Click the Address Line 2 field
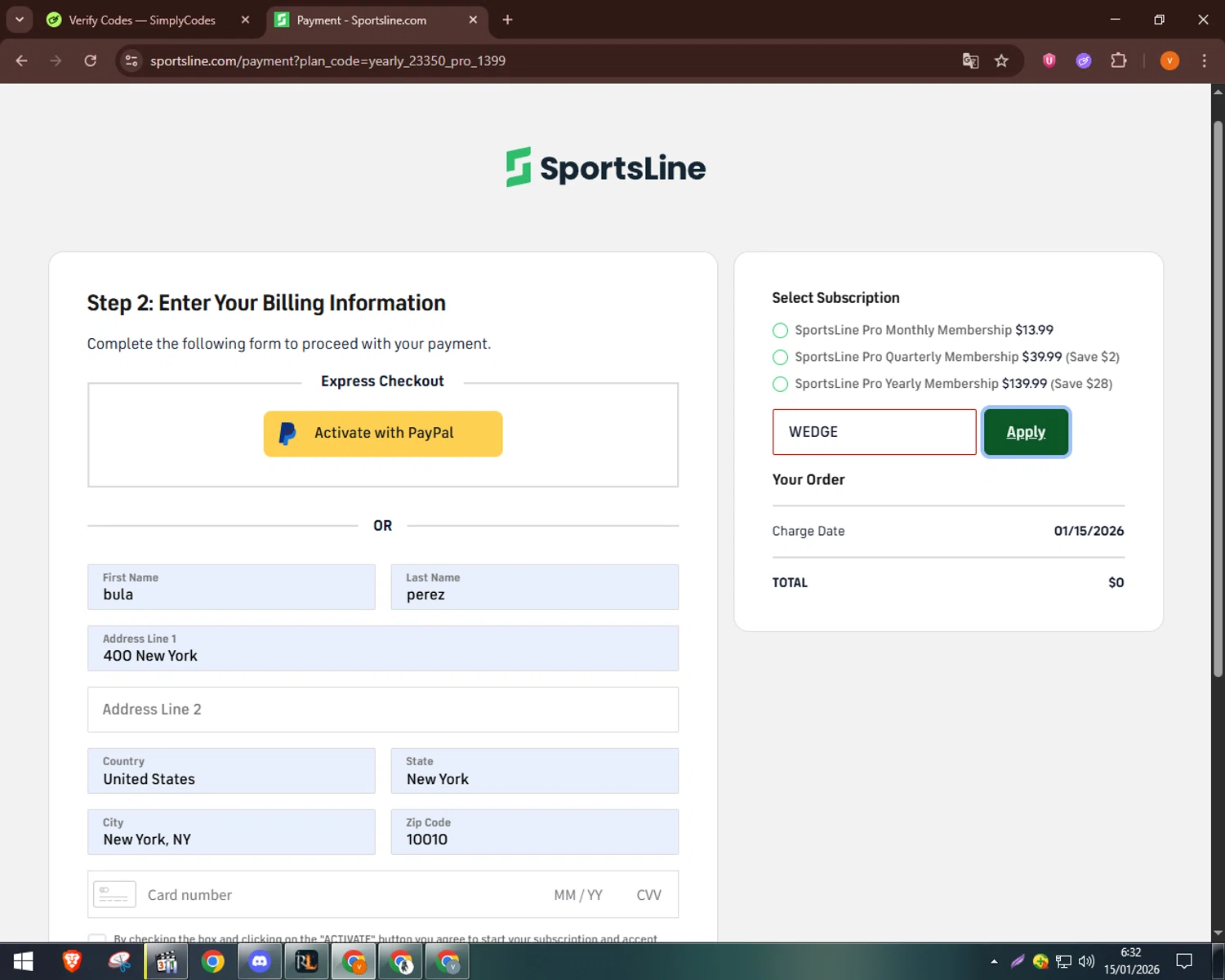This screenshot has height=980, width=1225. click(383, 710)
